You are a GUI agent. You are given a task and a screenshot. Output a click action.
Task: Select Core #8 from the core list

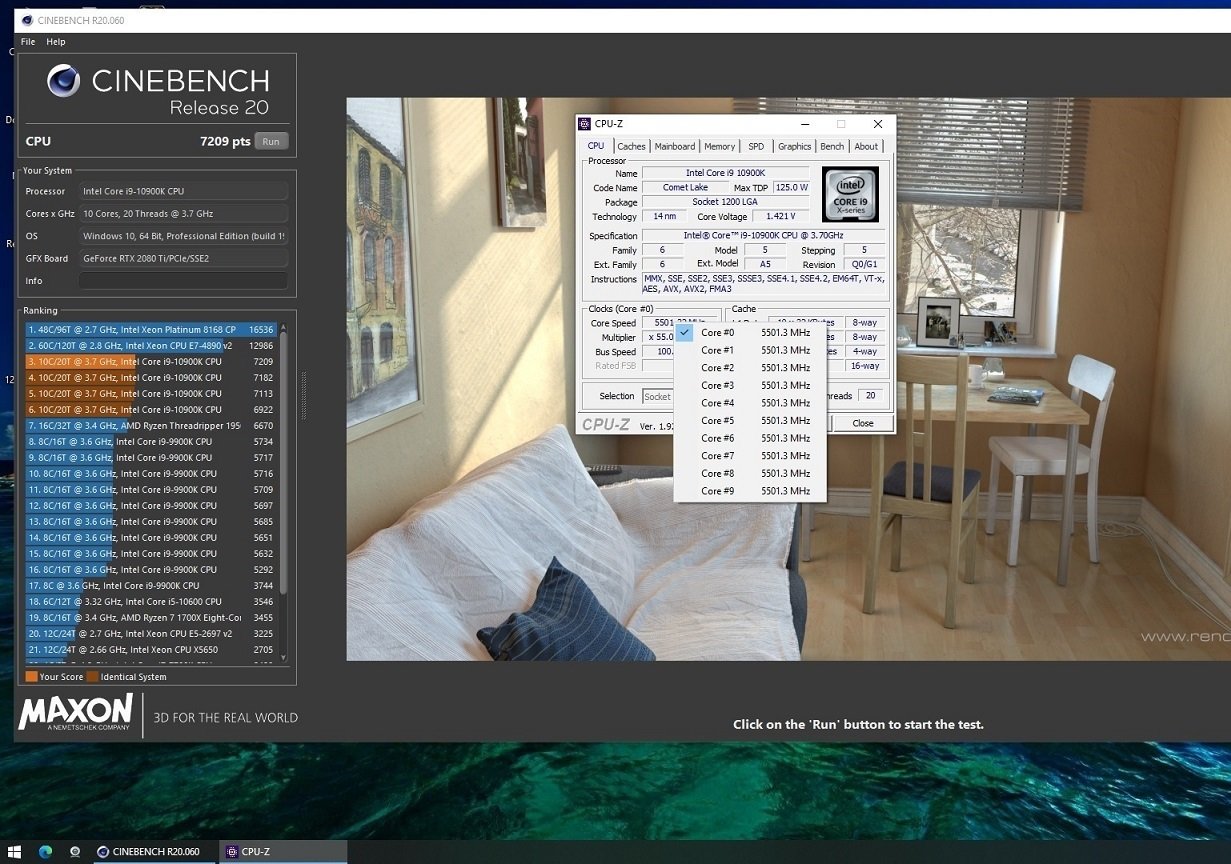click(751, 473)
